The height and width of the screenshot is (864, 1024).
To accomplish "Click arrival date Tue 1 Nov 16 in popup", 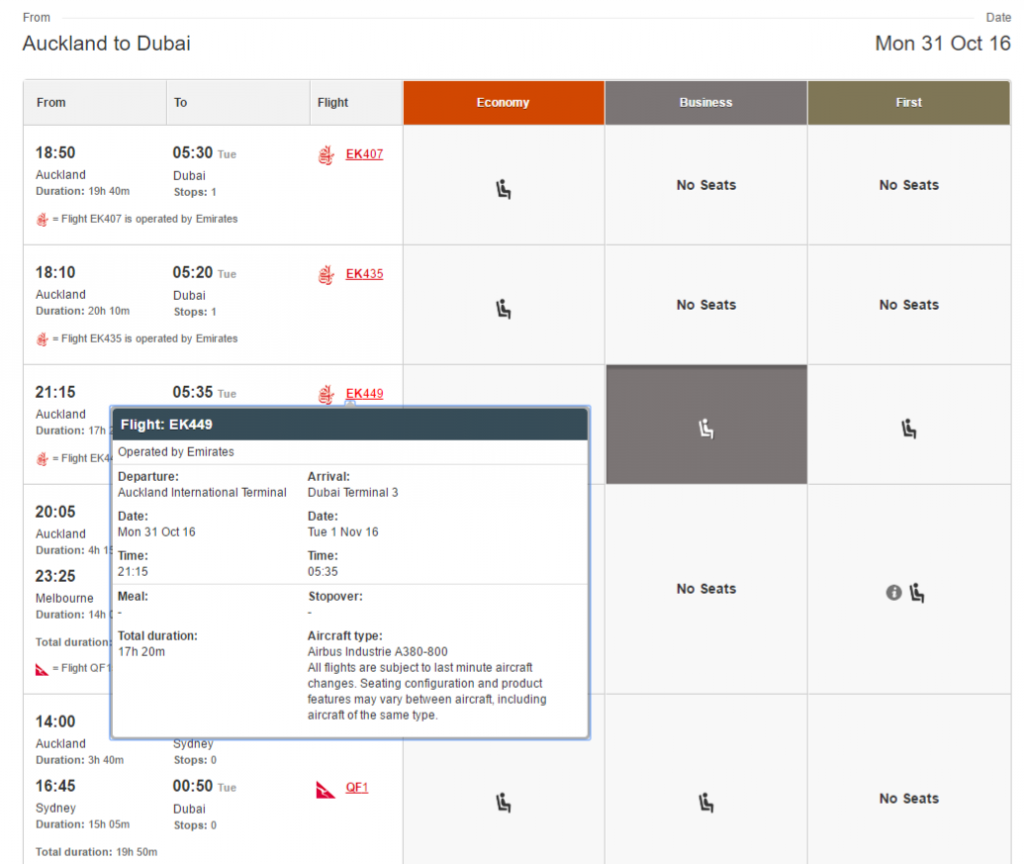I will pos(343,532).
